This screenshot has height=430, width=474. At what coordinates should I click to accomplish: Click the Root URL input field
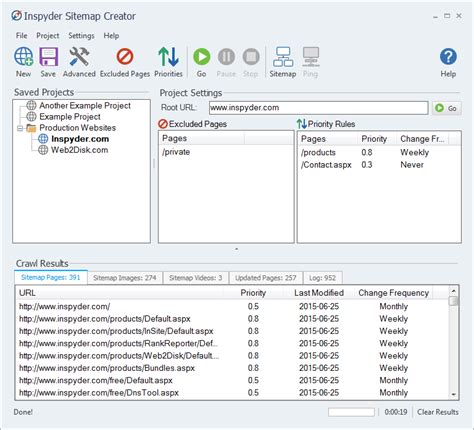(x=318, y=108)
